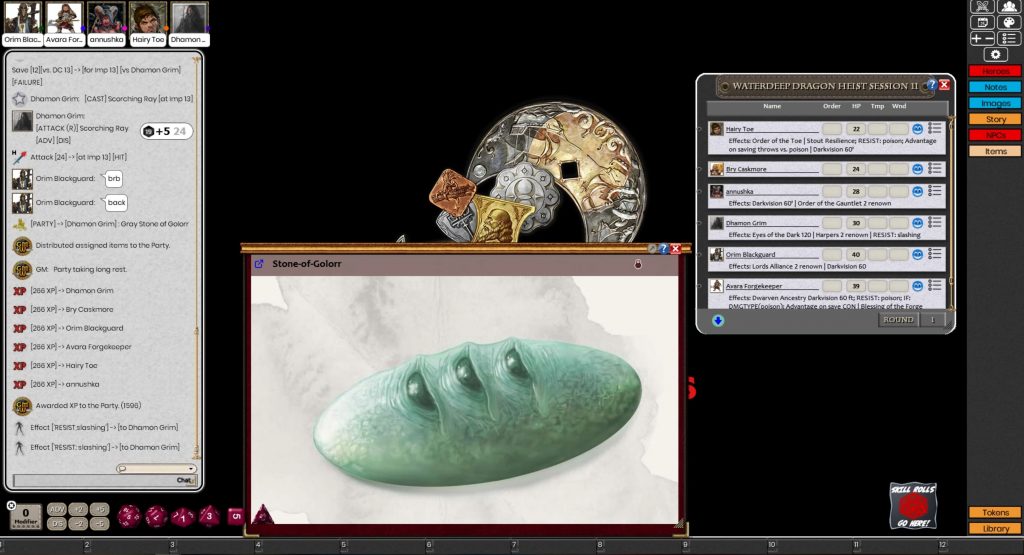The height and width of the screenshot is (555, 1024).
Task: Click the blue down-arrow next actor icon
Action: pos(718,320)
